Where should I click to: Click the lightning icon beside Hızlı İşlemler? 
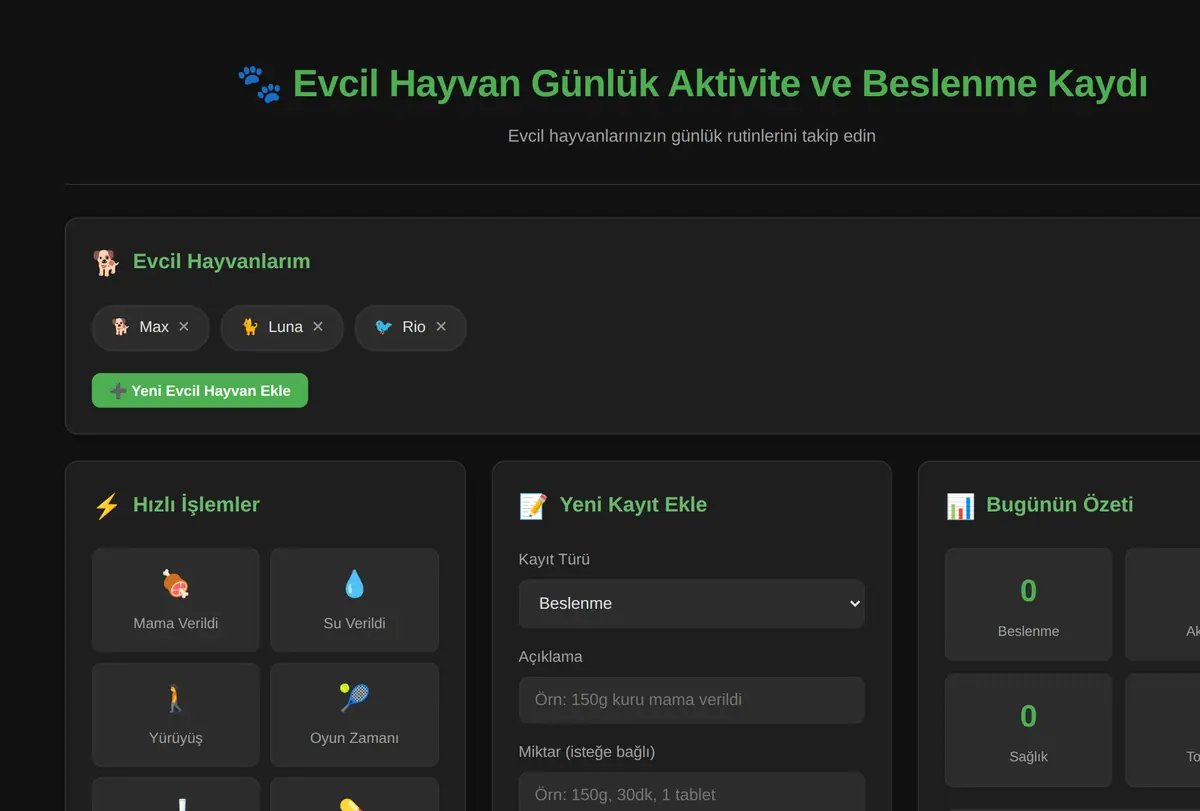tap(106, 506)
